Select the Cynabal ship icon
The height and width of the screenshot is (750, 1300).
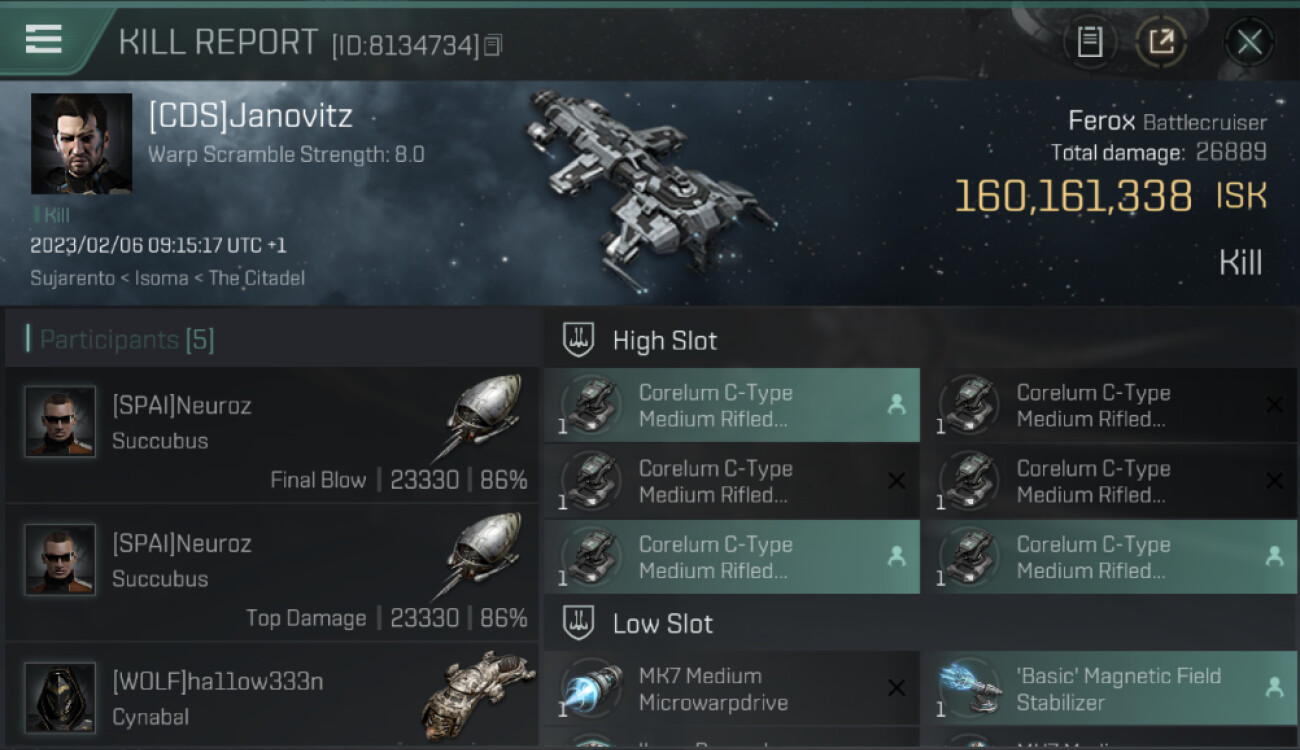click(x=478, y=695)
